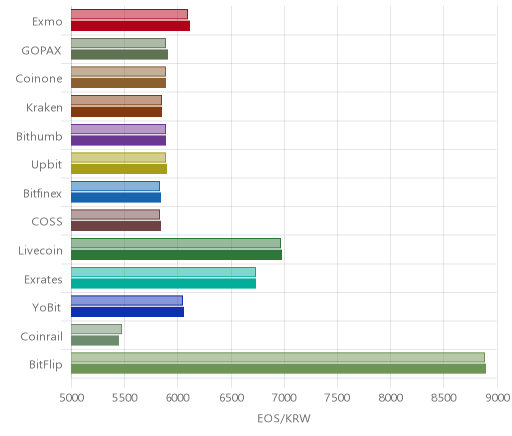This screenshot has width=512, height=436.
Task: Select the light green BitFlip upper bar
Action: 278,357
